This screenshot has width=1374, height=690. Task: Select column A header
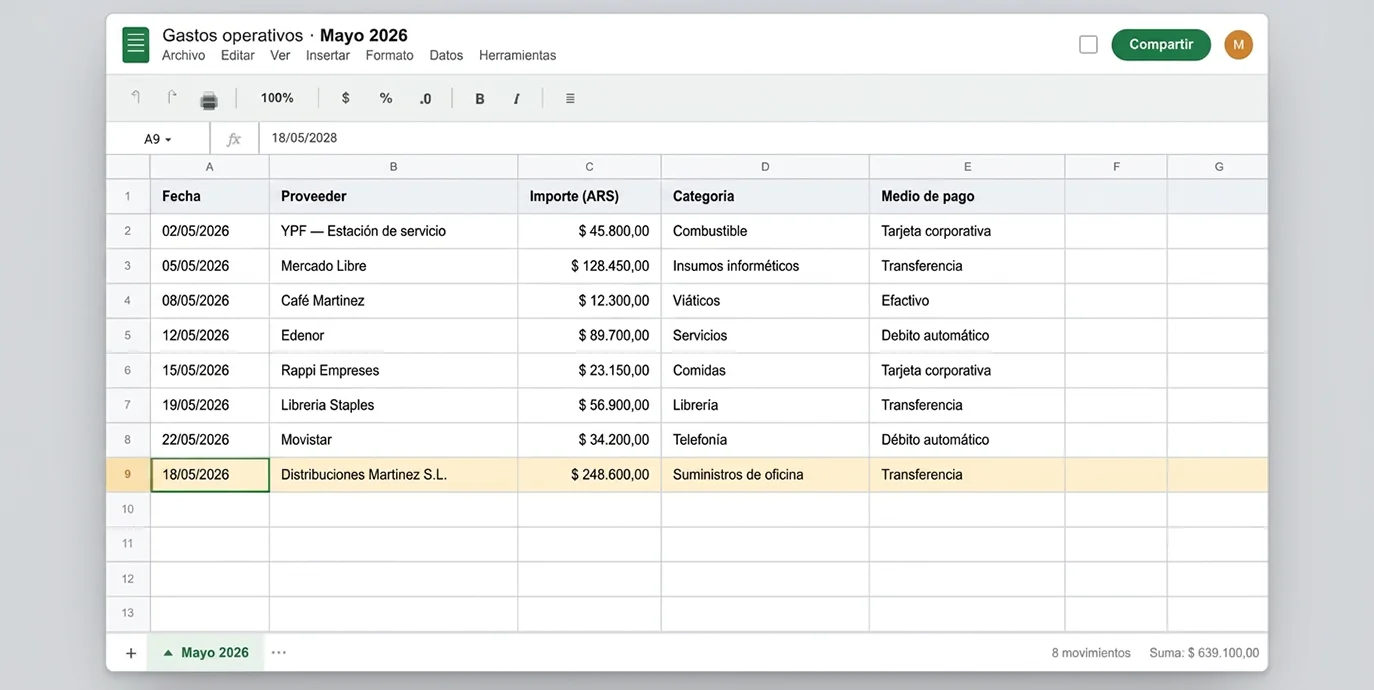click(210, 167)
